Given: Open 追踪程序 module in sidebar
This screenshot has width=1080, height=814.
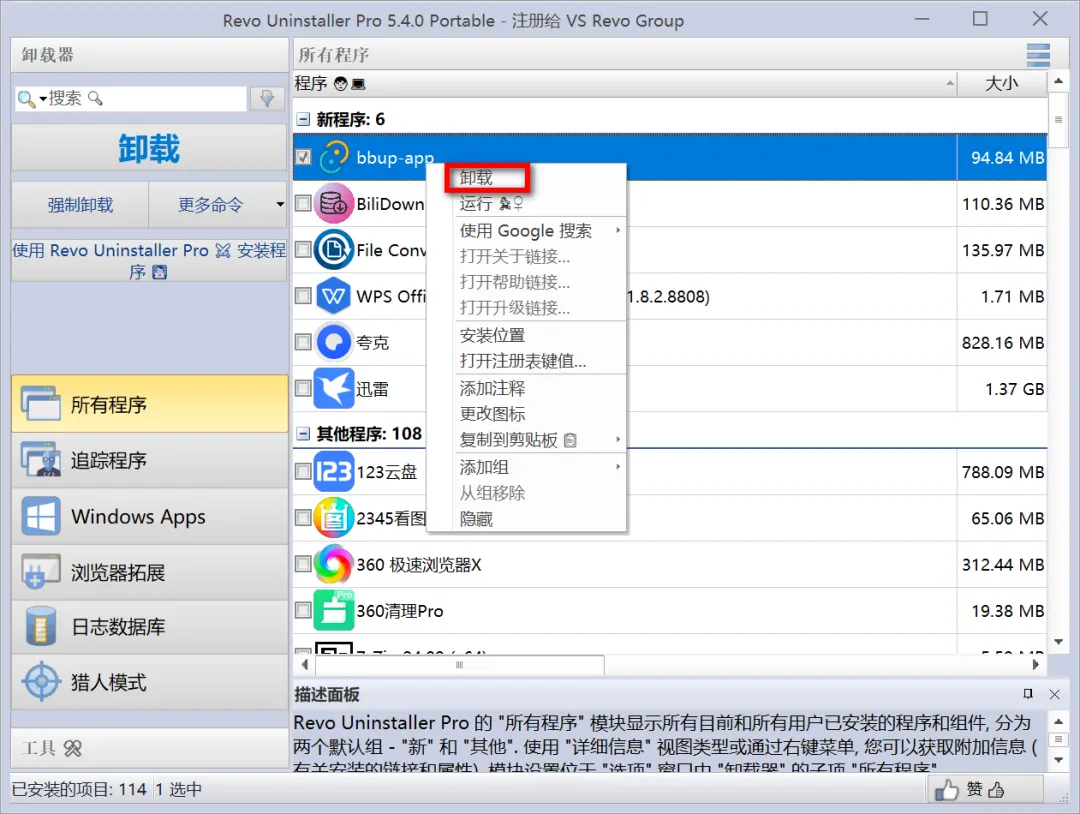Looking at the screenshot, I should pos(149,460).
